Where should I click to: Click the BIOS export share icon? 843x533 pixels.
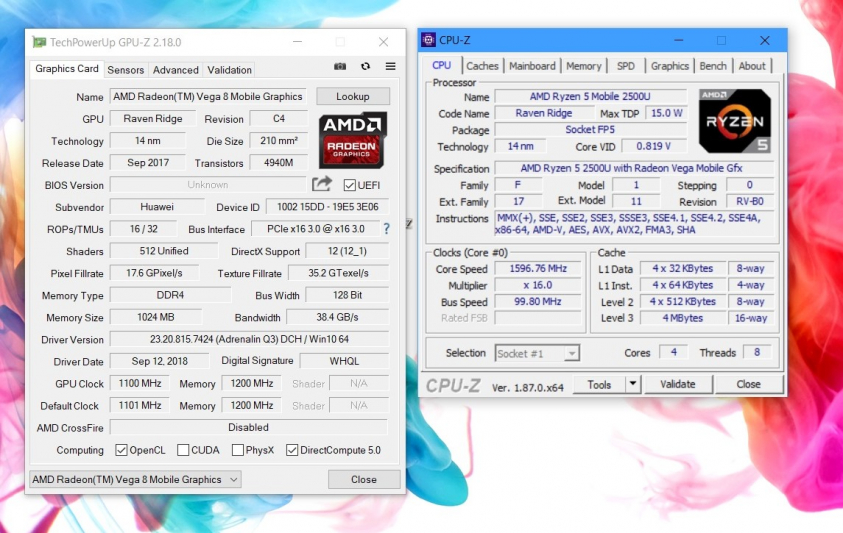tap(322, 184)
